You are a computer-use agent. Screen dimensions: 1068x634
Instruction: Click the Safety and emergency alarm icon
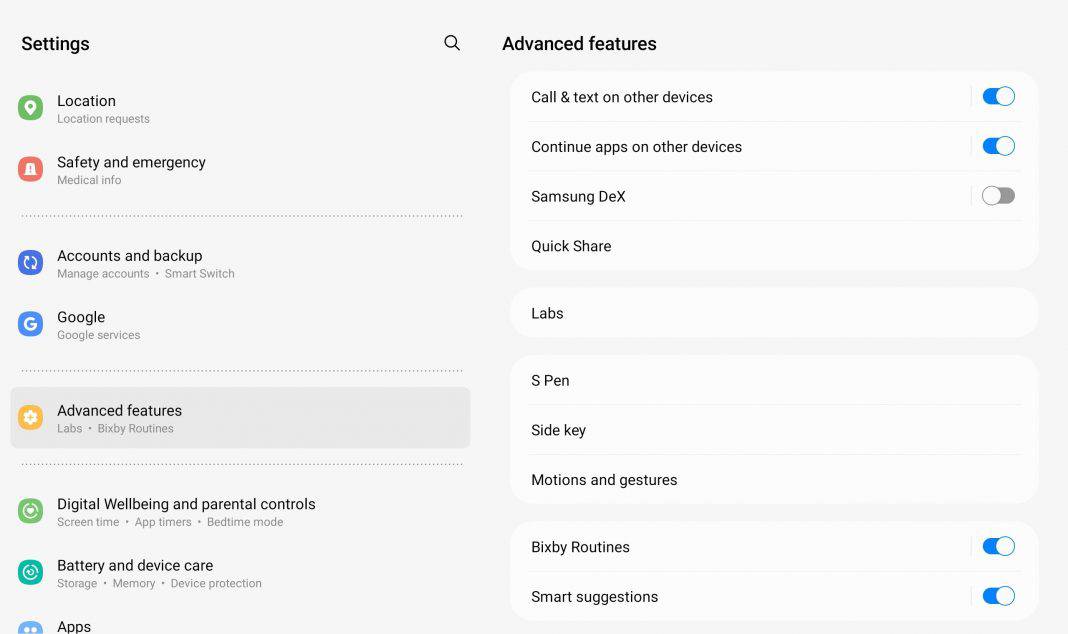click(x=30, y=170)
